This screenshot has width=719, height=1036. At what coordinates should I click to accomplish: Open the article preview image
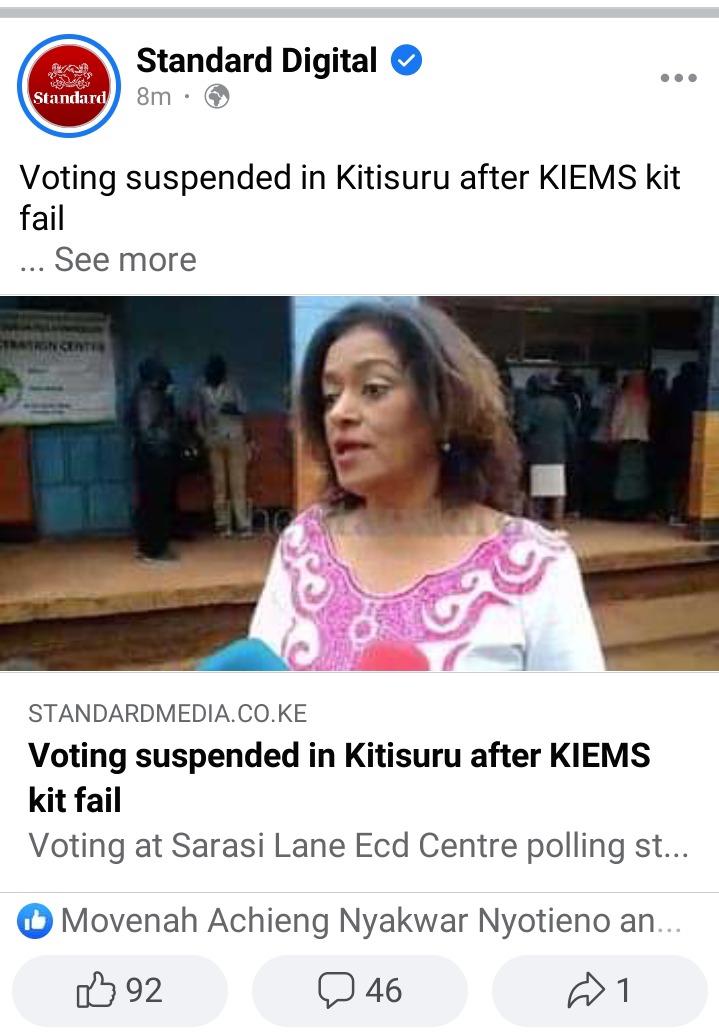360,483
